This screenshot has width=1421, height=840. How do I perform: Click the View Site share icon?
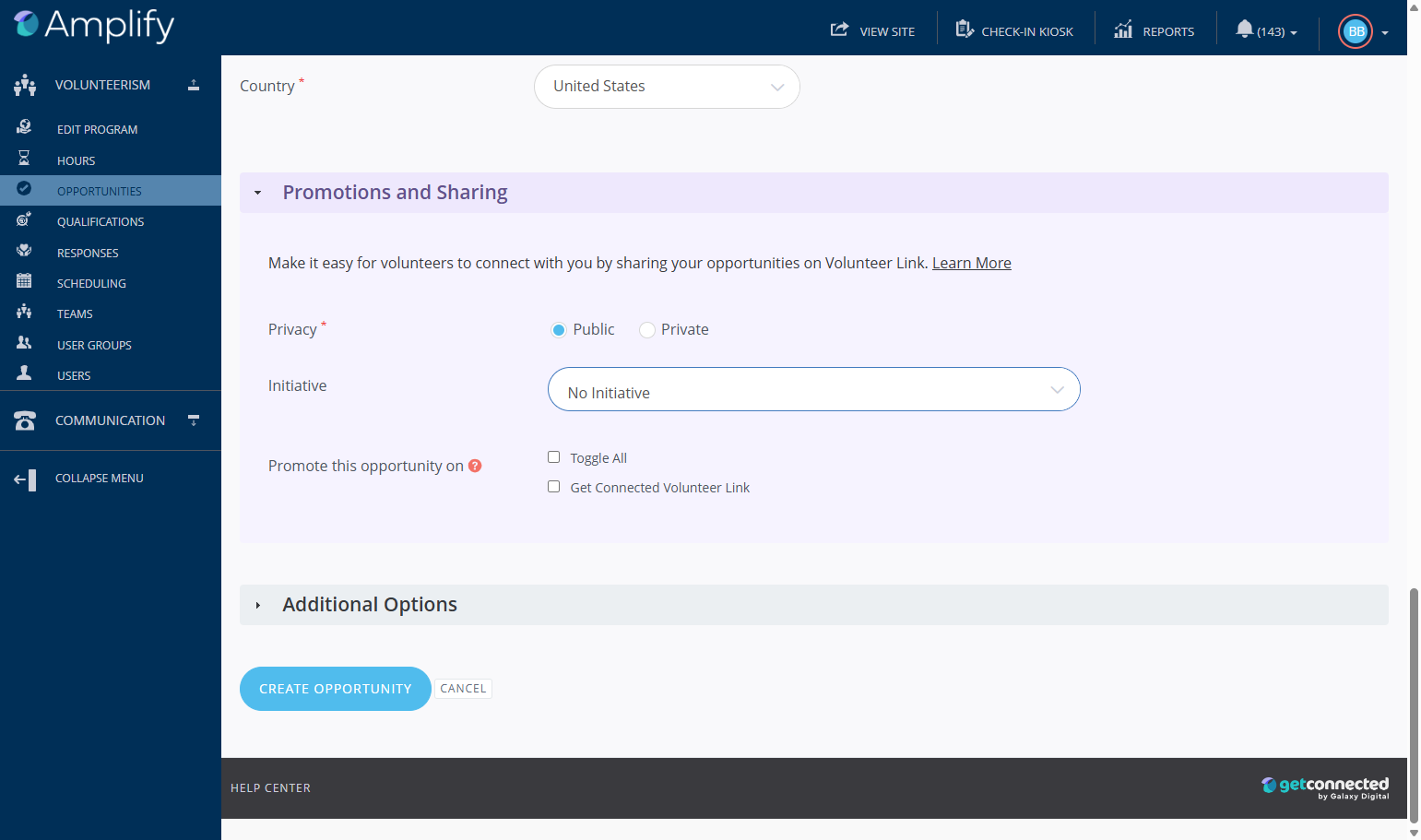(839, 30)
